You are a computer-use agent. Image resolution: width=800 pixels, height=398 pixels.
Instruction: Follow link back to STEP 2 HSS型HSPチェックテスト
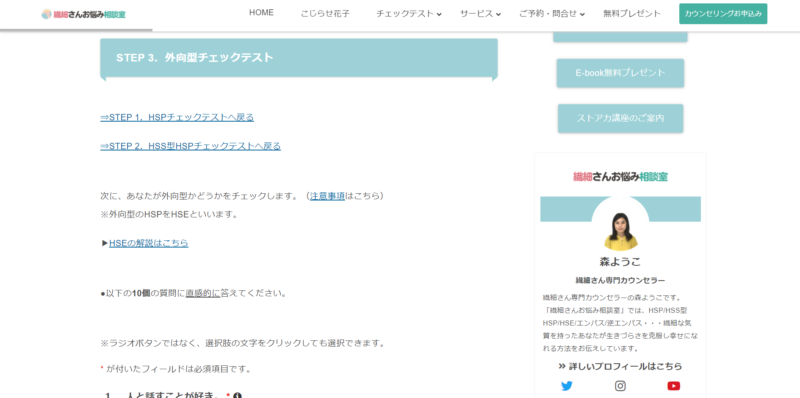190,146
